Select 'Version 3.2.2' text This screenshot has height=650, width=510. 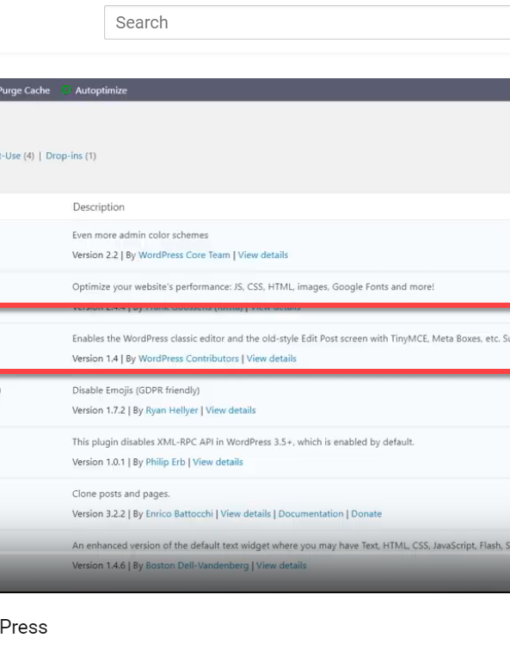point(99,514)
